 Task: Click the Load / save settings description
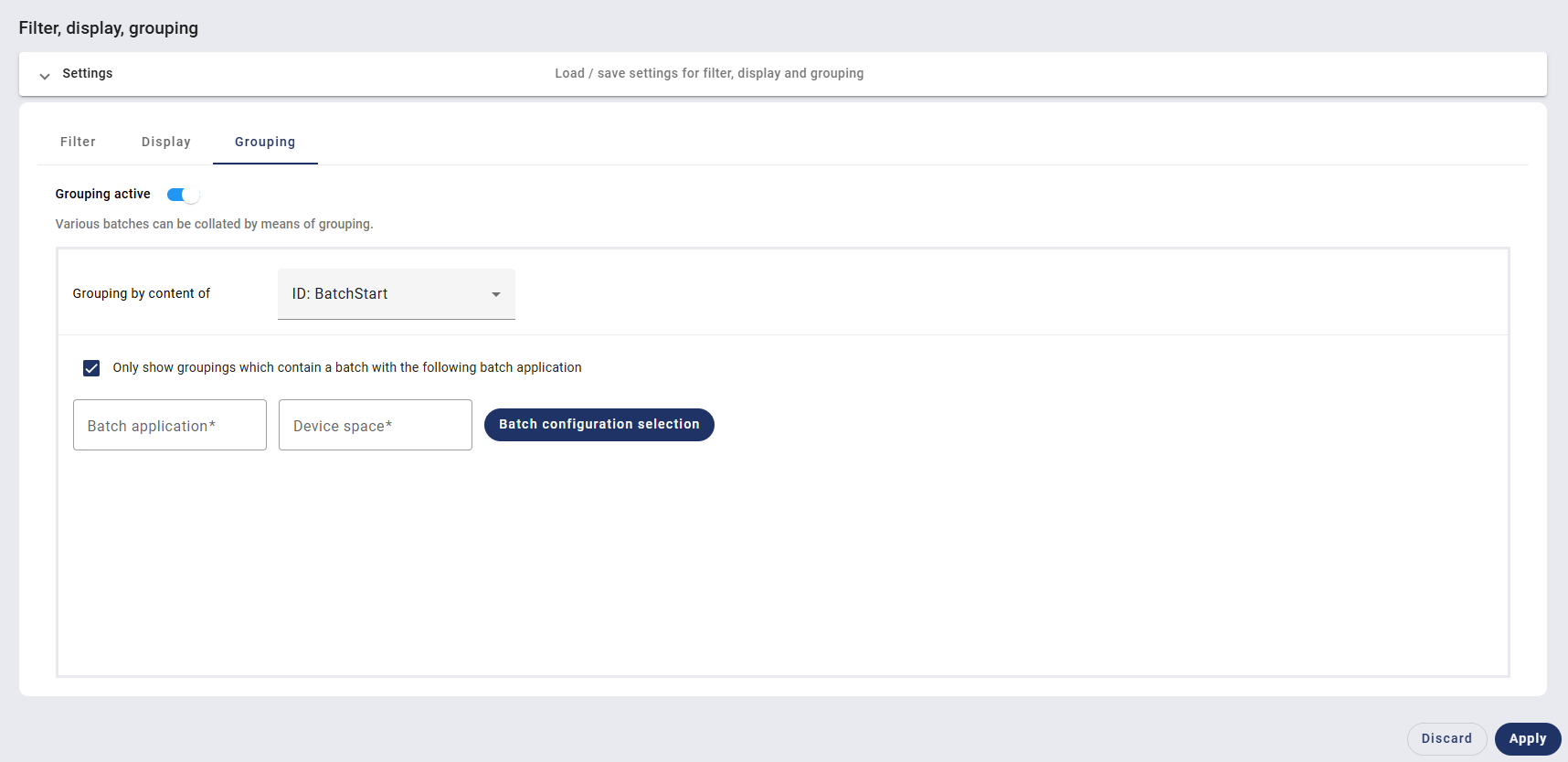(708, 73)
